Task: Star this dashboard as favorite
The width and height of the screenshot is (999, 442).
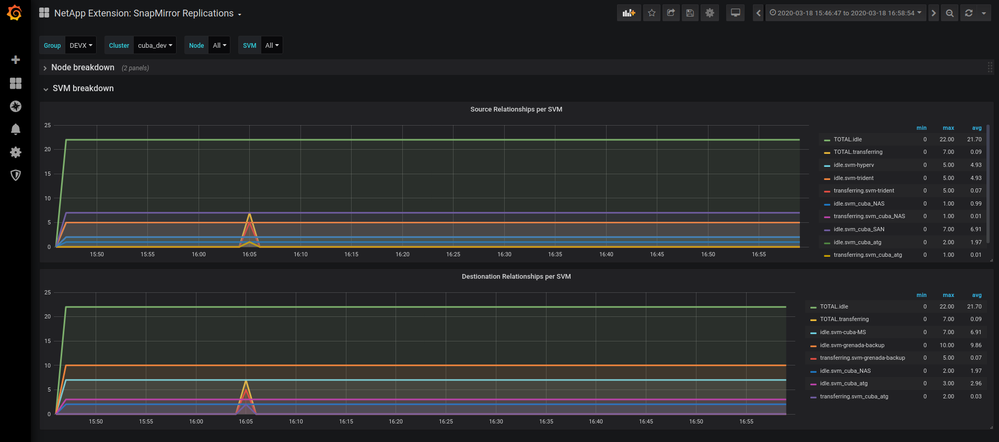Action: (651, 13)
